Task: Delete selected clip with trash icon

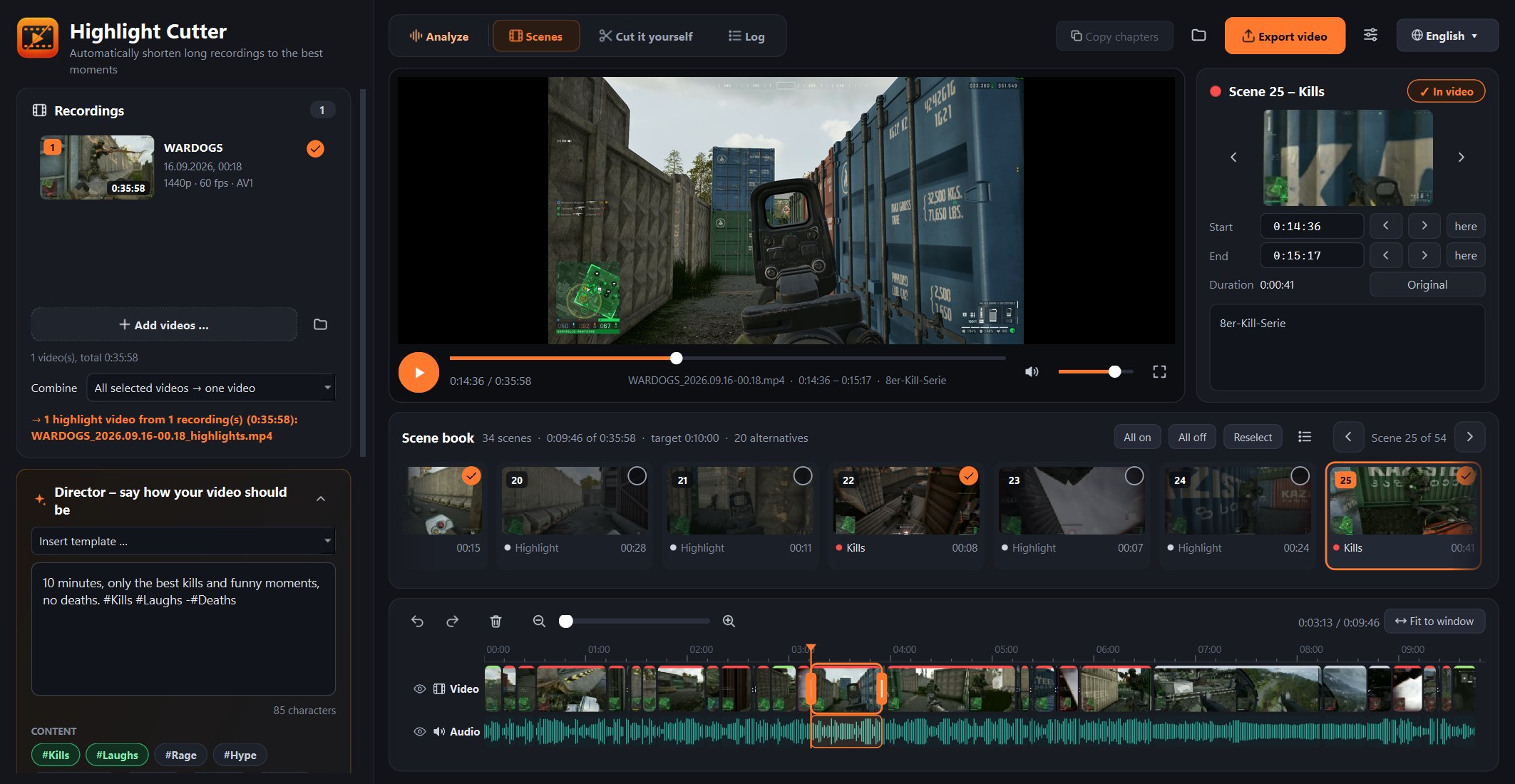Action: coord(495,621)
